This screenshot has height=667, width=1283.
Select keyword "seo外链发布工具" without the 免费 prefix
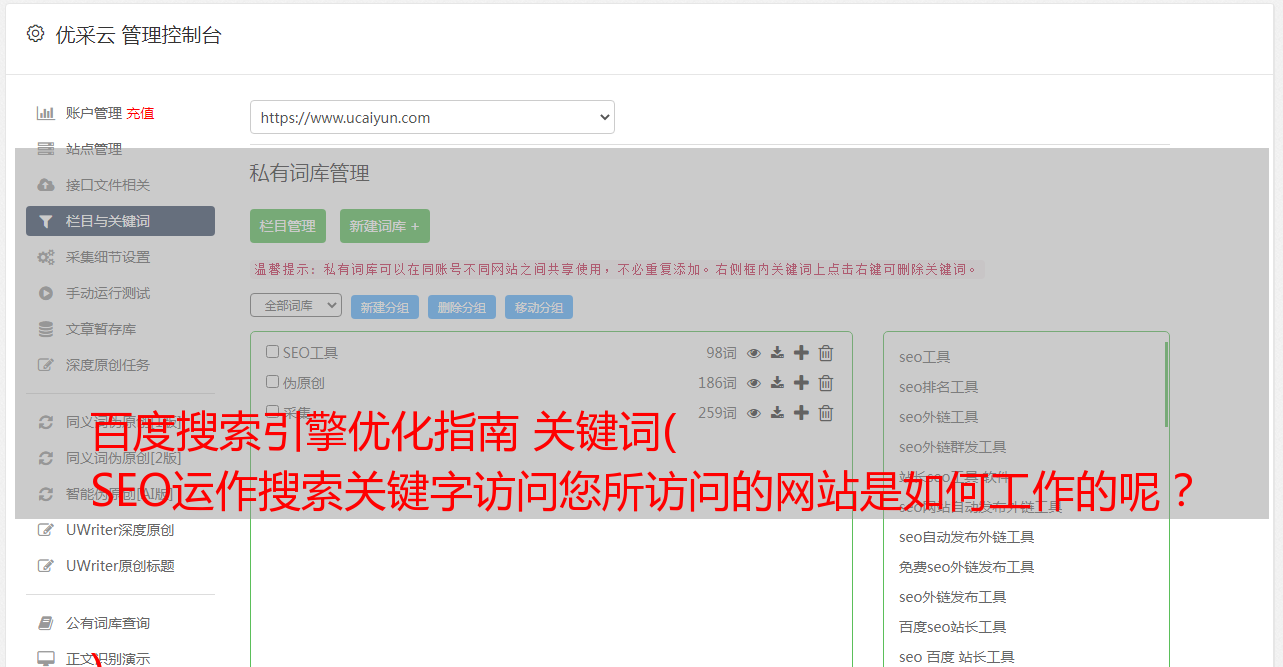(953, 597)
